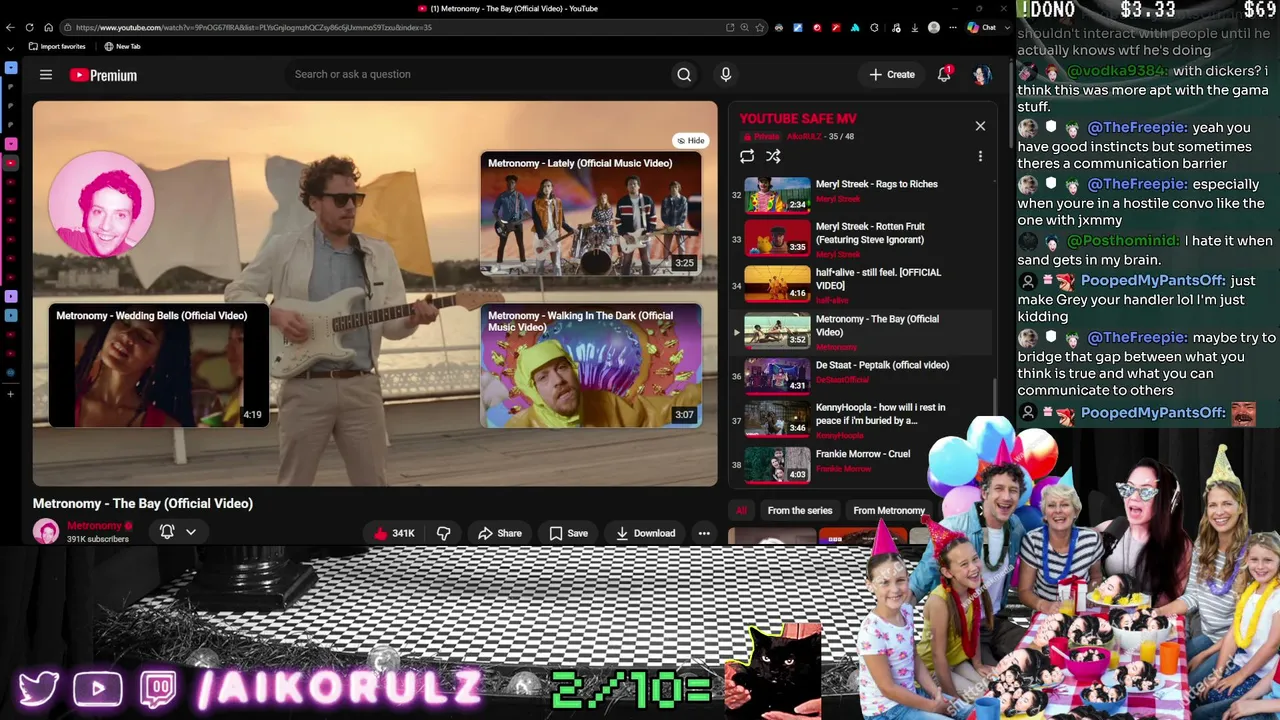This screenshot has width=1280, height=720.
Task: Click the pink channel avatar end card
Action: (x=101, y=204)
